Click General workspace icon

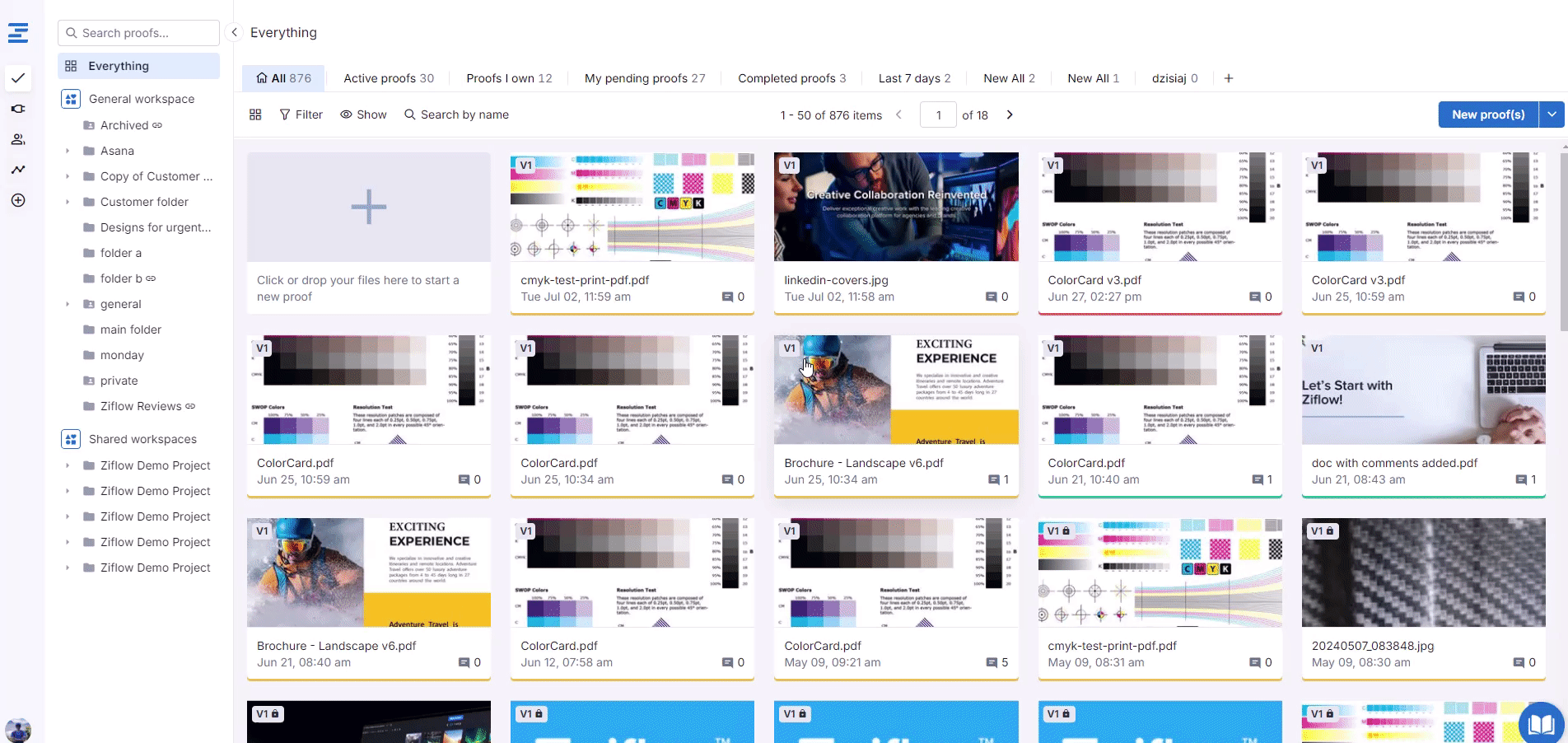click(71, 99)
